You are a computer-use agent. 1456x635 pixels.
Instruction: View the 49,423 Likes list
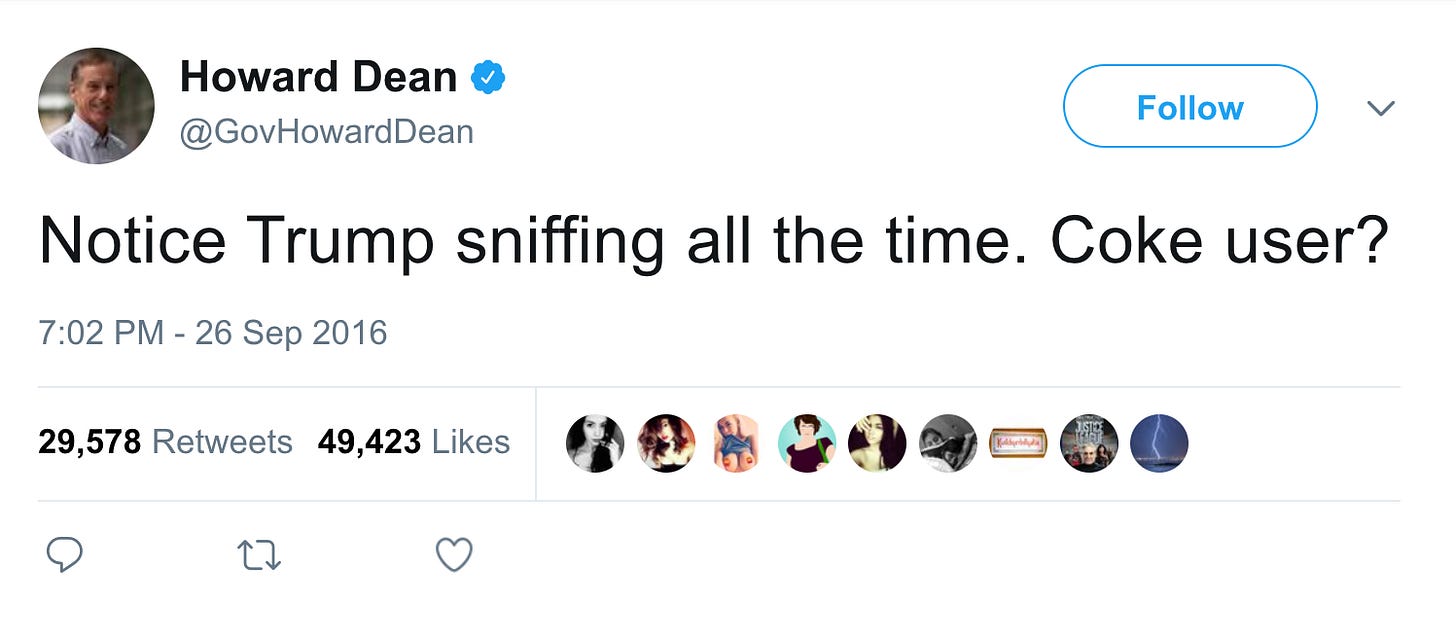coord(414,442)
